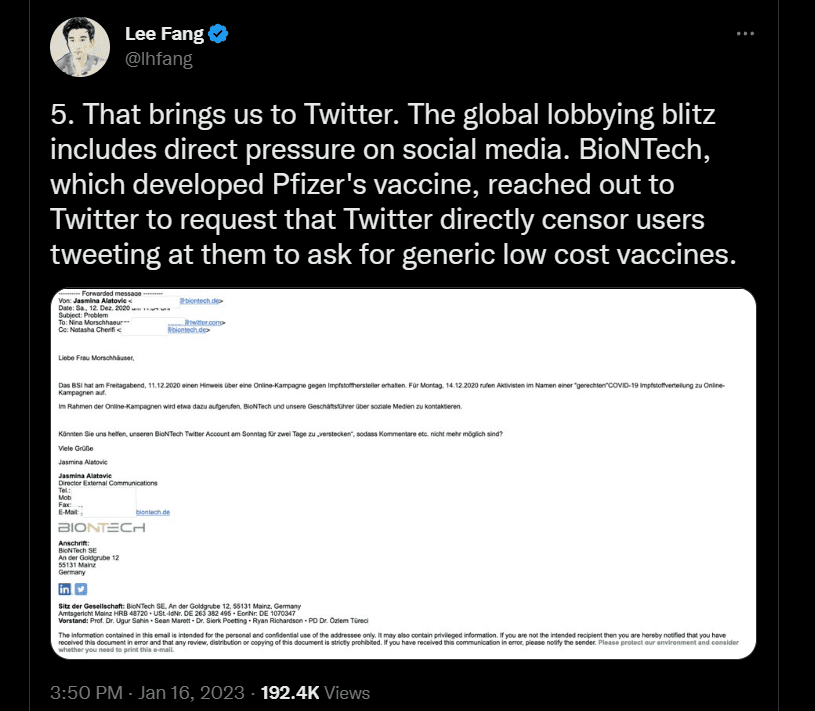The image size is (815, 711).
Task: Click the 'Liebe Frau Morschhäuser' greeting line
Action: click(95, 355)
